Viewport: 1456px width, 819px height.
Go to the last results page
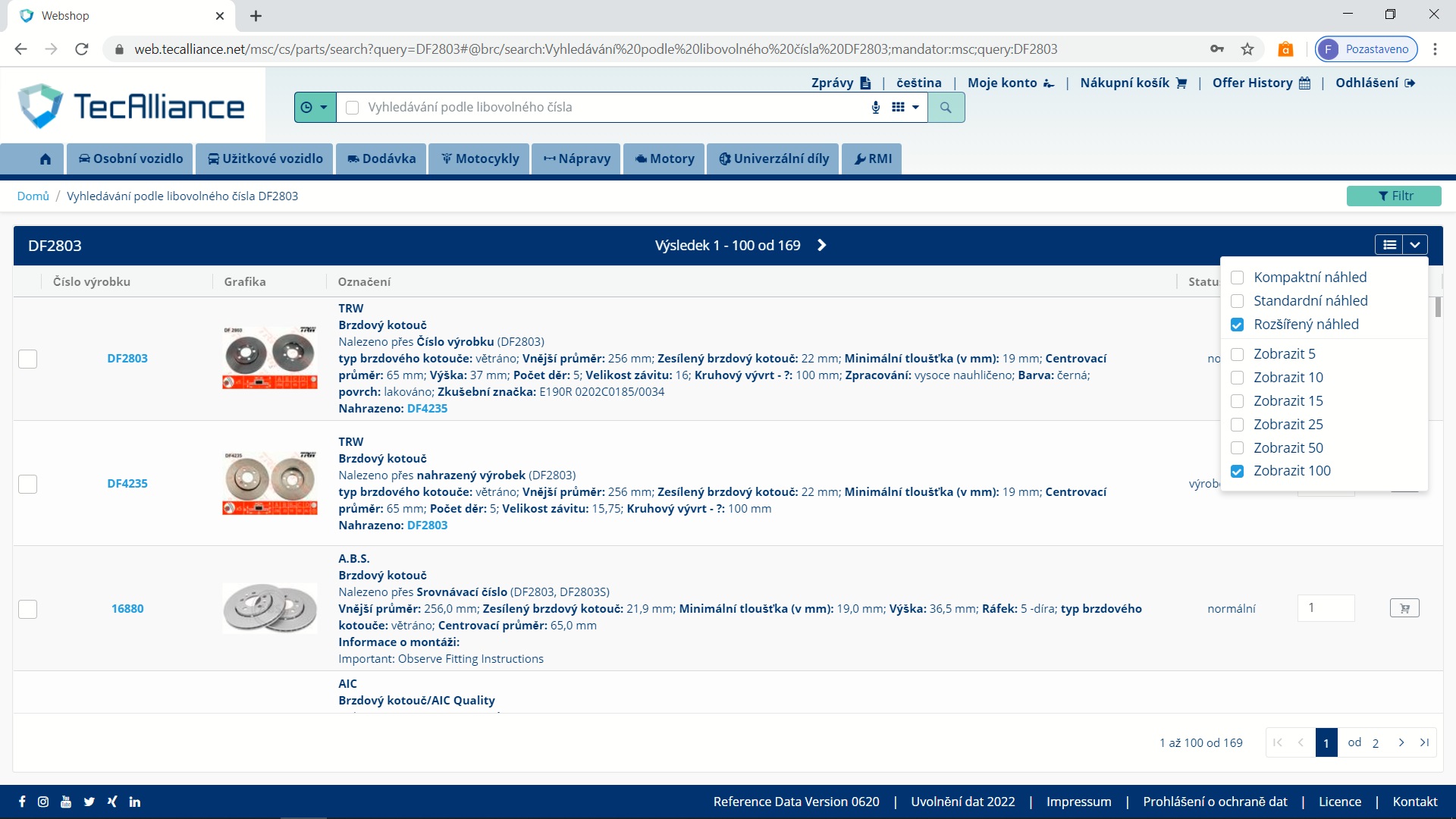(1425, 742)
